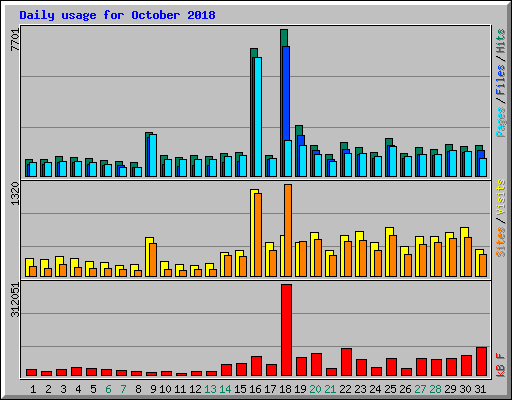512x400 pixels.
Task: Click the tall yellow visits bar for day 16
Action: tap(254, 233)
